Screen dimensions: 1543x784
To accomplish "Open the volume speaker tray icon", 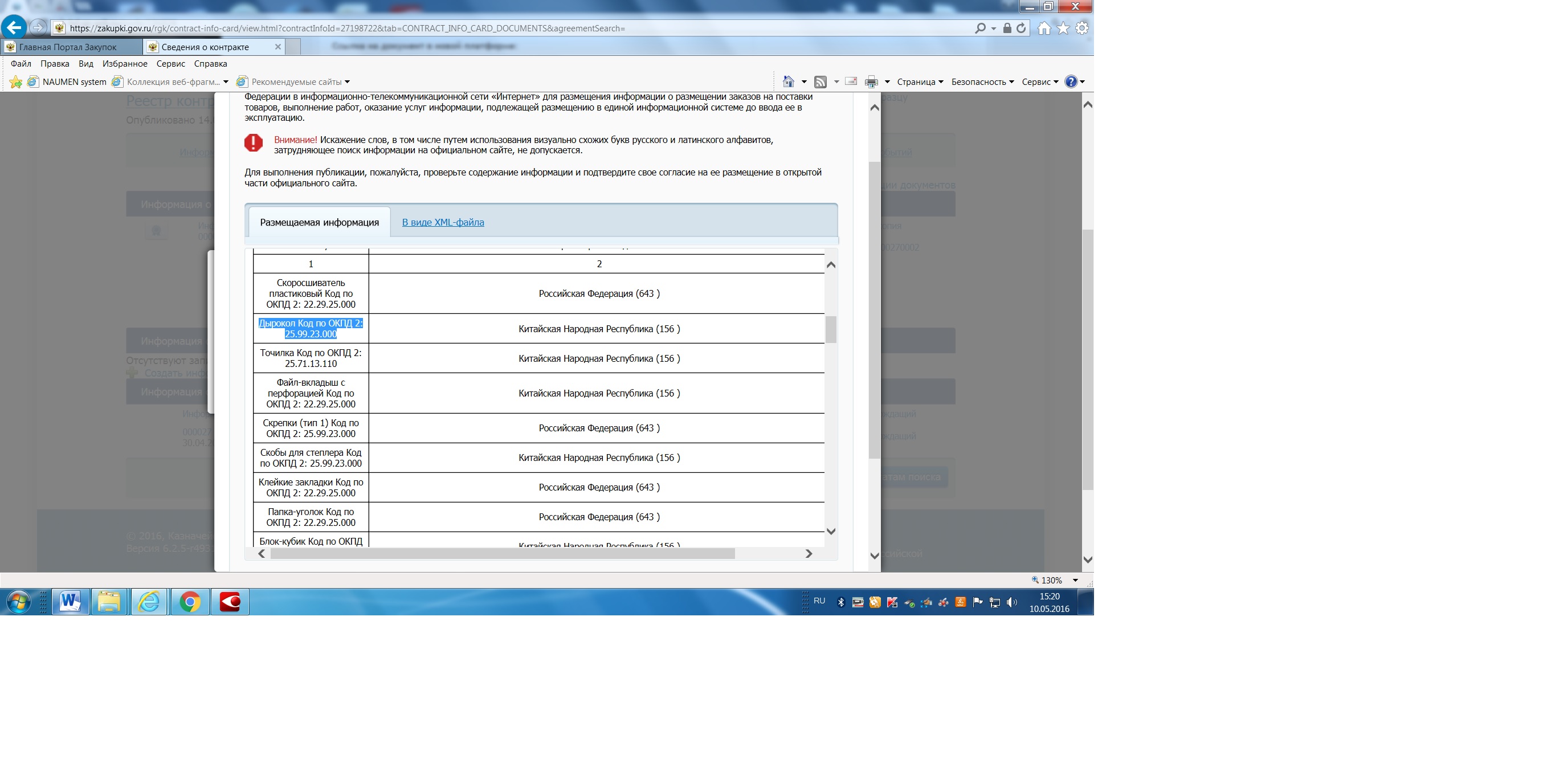I will [x=1012, y=602].
